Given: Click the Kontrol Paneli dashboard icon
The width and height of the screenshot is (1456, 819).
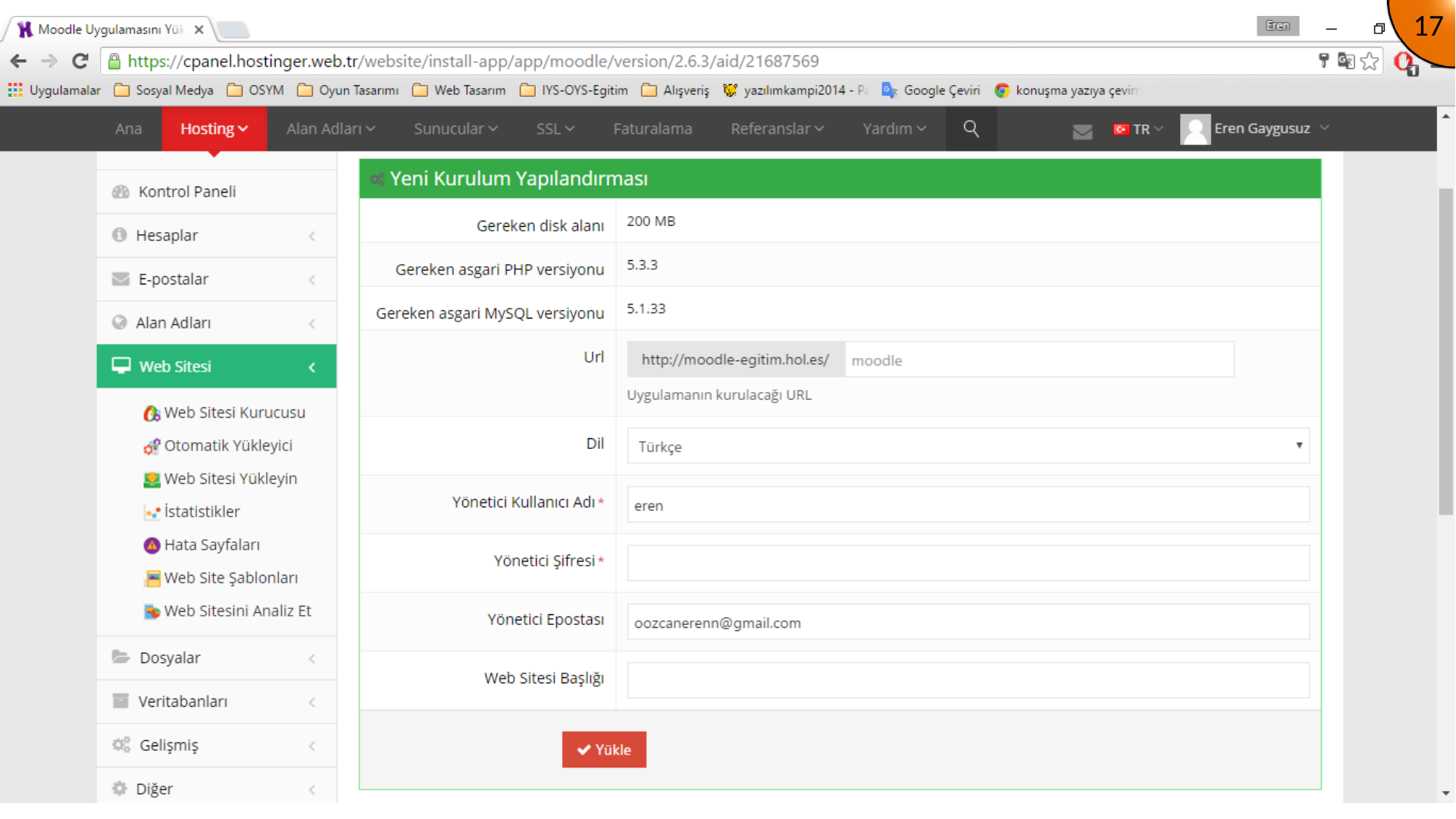Looking at the screenshot, I should coord(121,192).
